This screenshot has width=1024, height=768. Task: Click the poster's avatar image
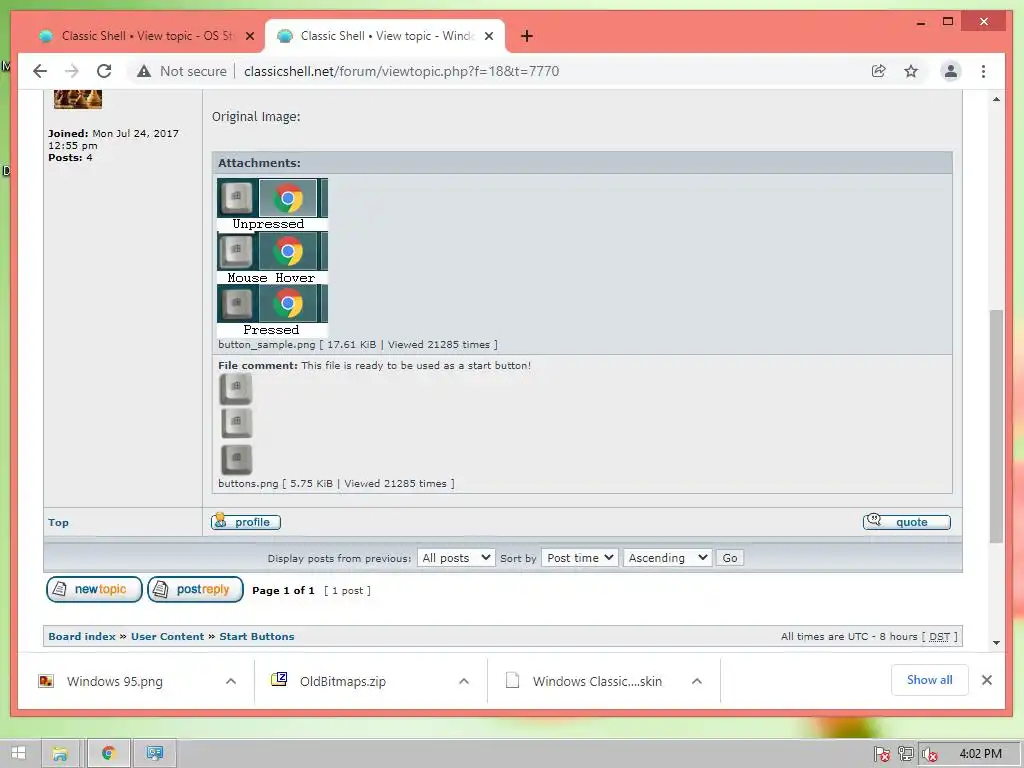click(78, 99)
